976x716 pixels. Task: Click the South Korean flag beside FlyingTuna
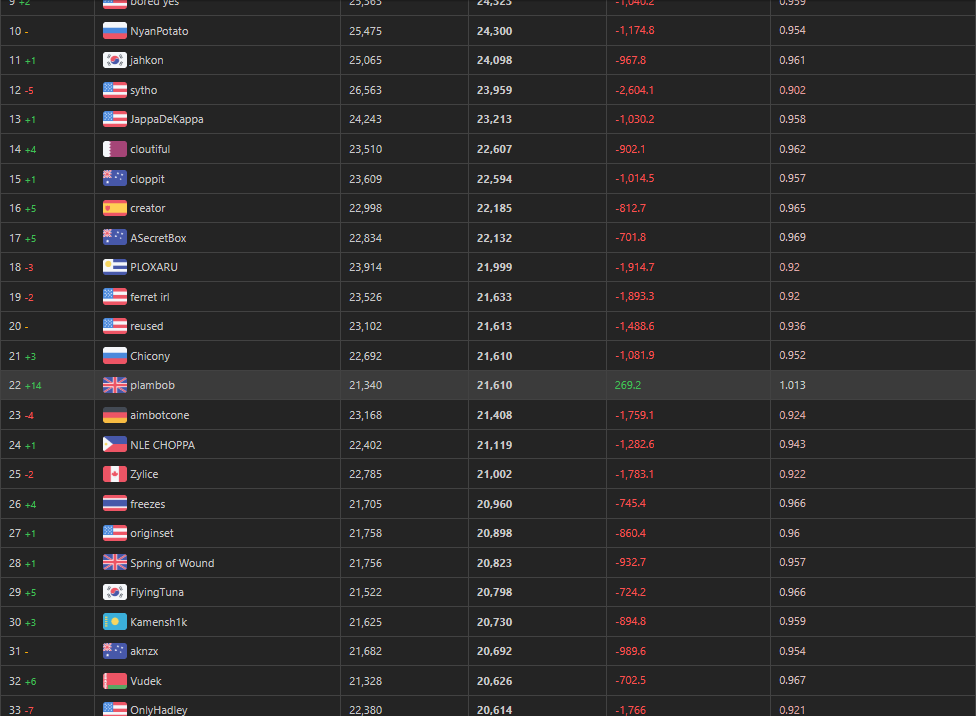[115, 592]
